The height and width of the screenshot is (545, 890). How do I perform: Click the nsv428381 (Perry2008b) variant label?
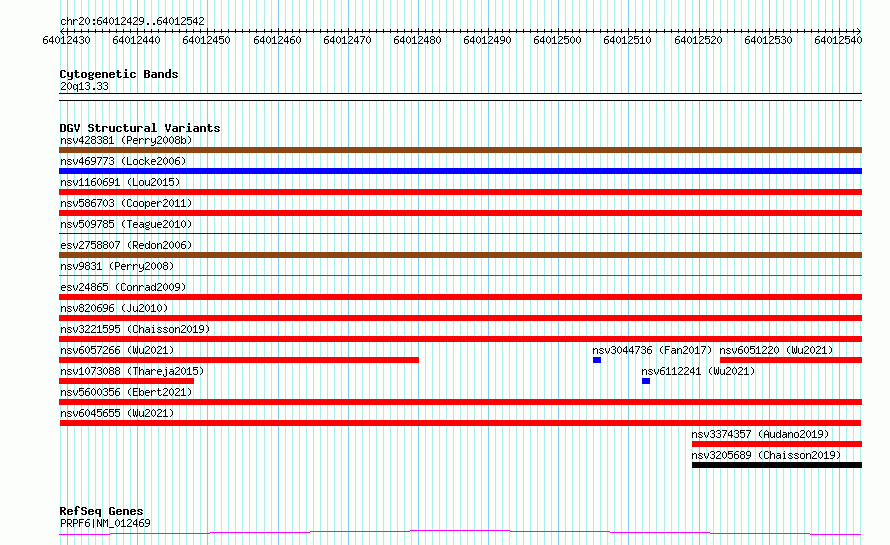(126, 140)
